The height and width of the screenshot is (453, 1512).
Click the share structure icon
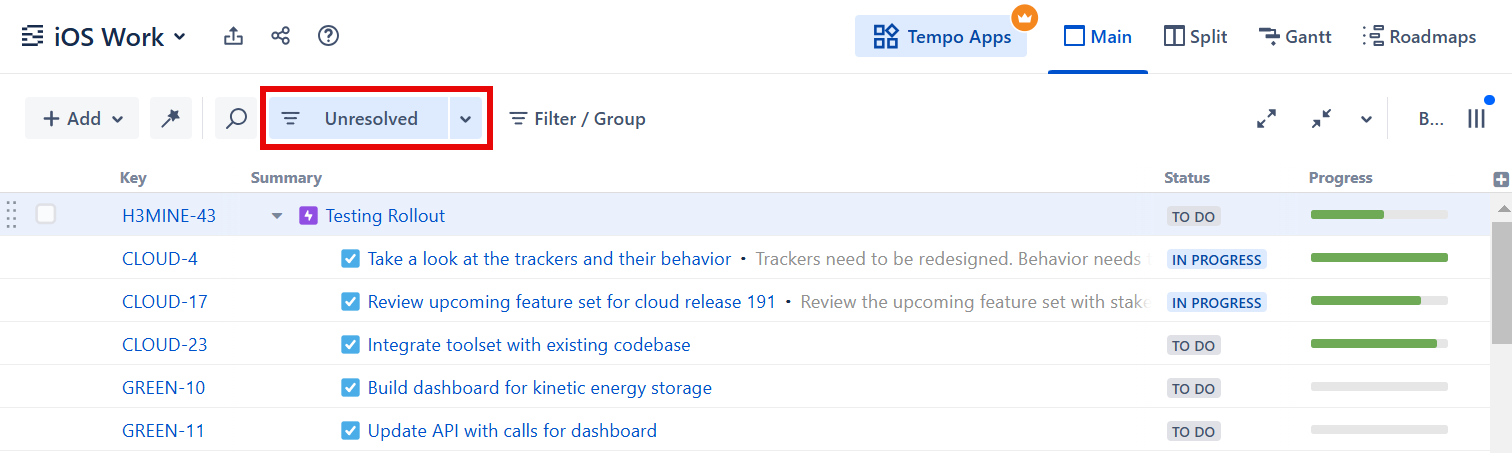pyautogui.click(x=281, y=37)
